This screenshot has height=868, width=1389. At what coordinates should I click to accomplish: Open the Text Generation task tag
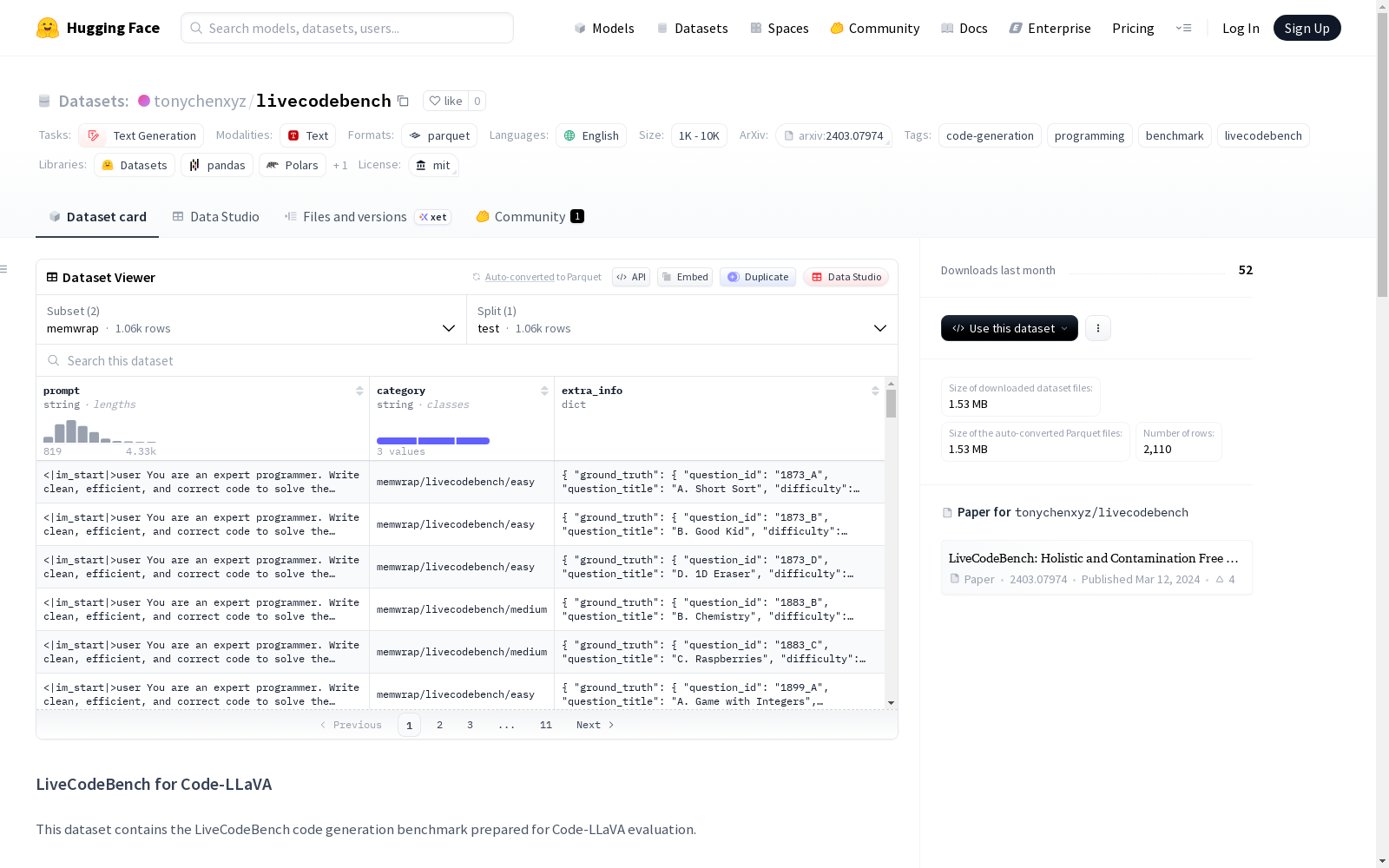pos(142,135)
